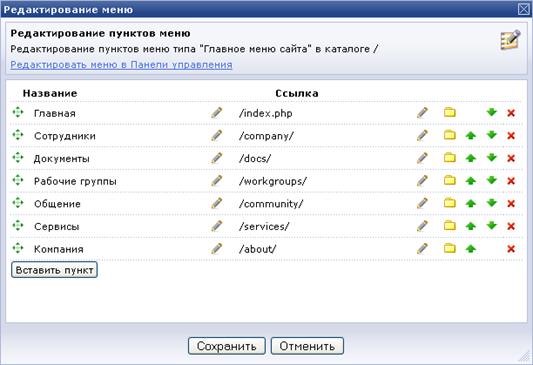Move Рабочие группы item down
533x365 pixels.
click(x=492, y=180)
